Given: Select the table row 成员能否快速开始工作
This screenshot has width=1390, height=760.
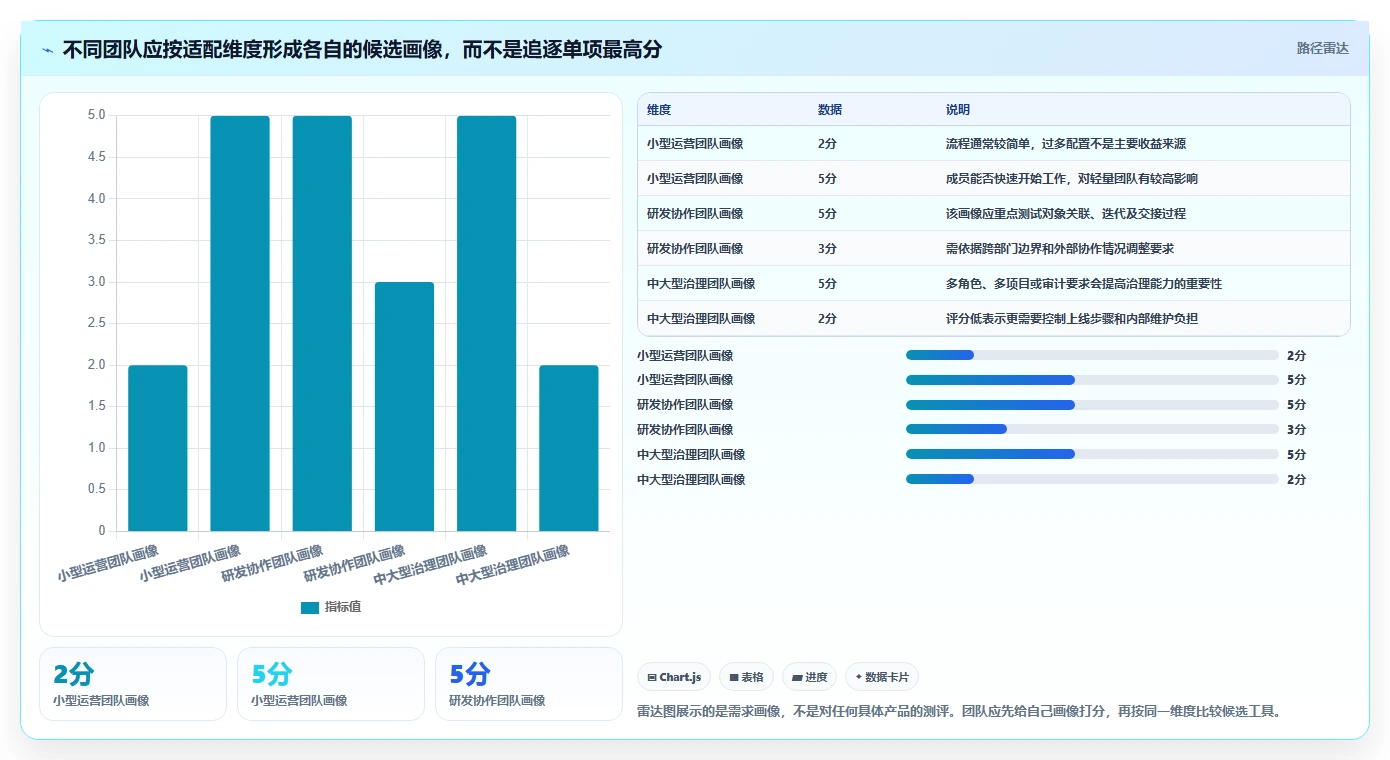Looking at the screenshot, I should [x=993, y=179].
